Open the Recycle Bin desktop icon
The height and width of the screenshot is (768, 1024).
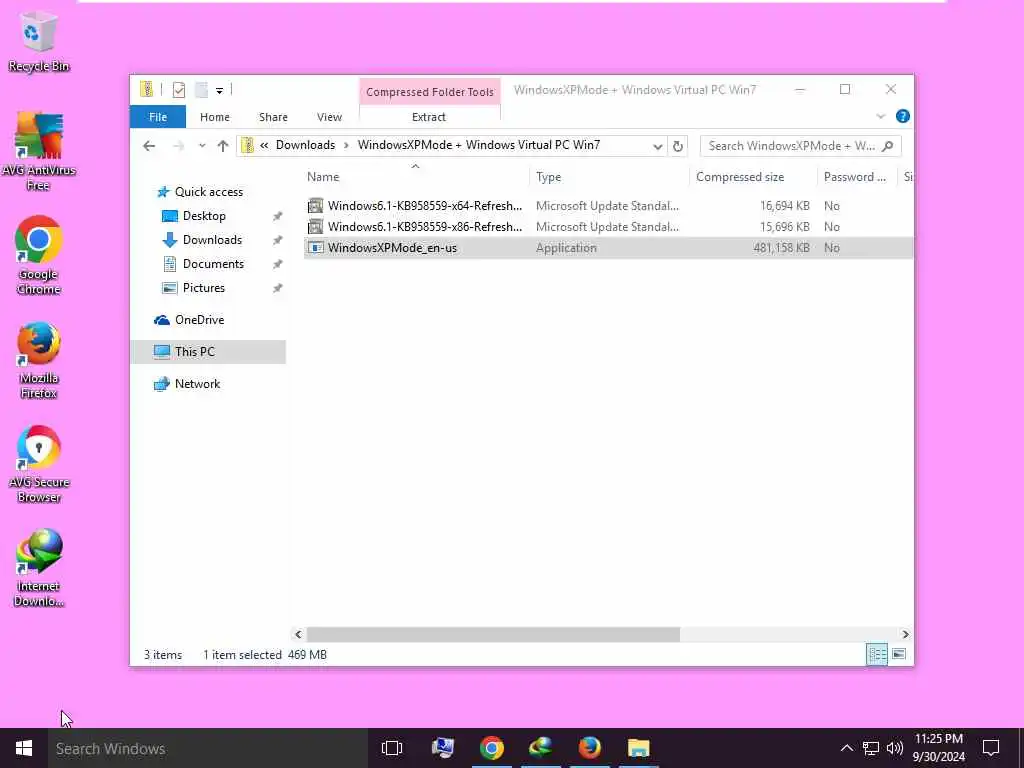39,41
